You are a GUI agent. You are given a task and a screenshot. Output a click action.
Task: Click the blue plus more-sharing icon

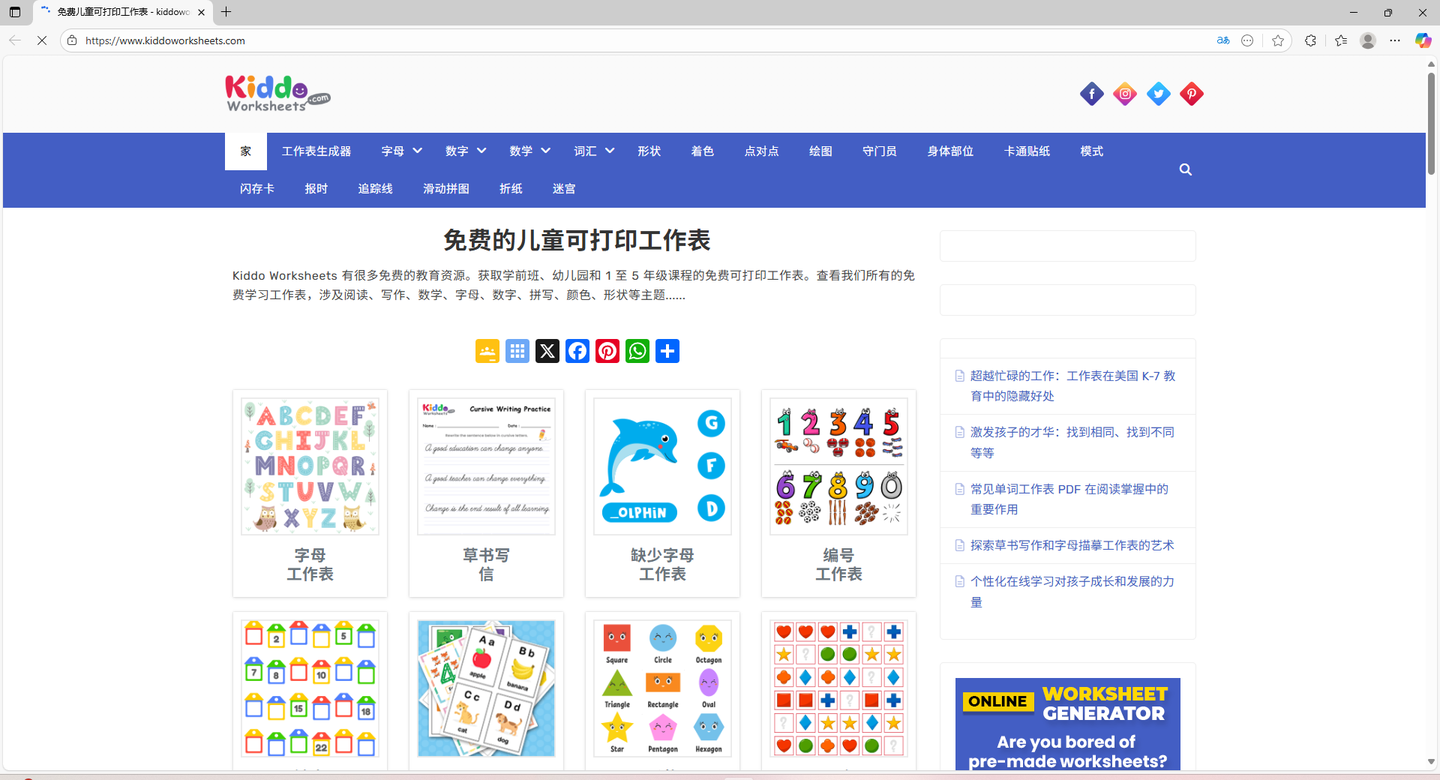667,351
